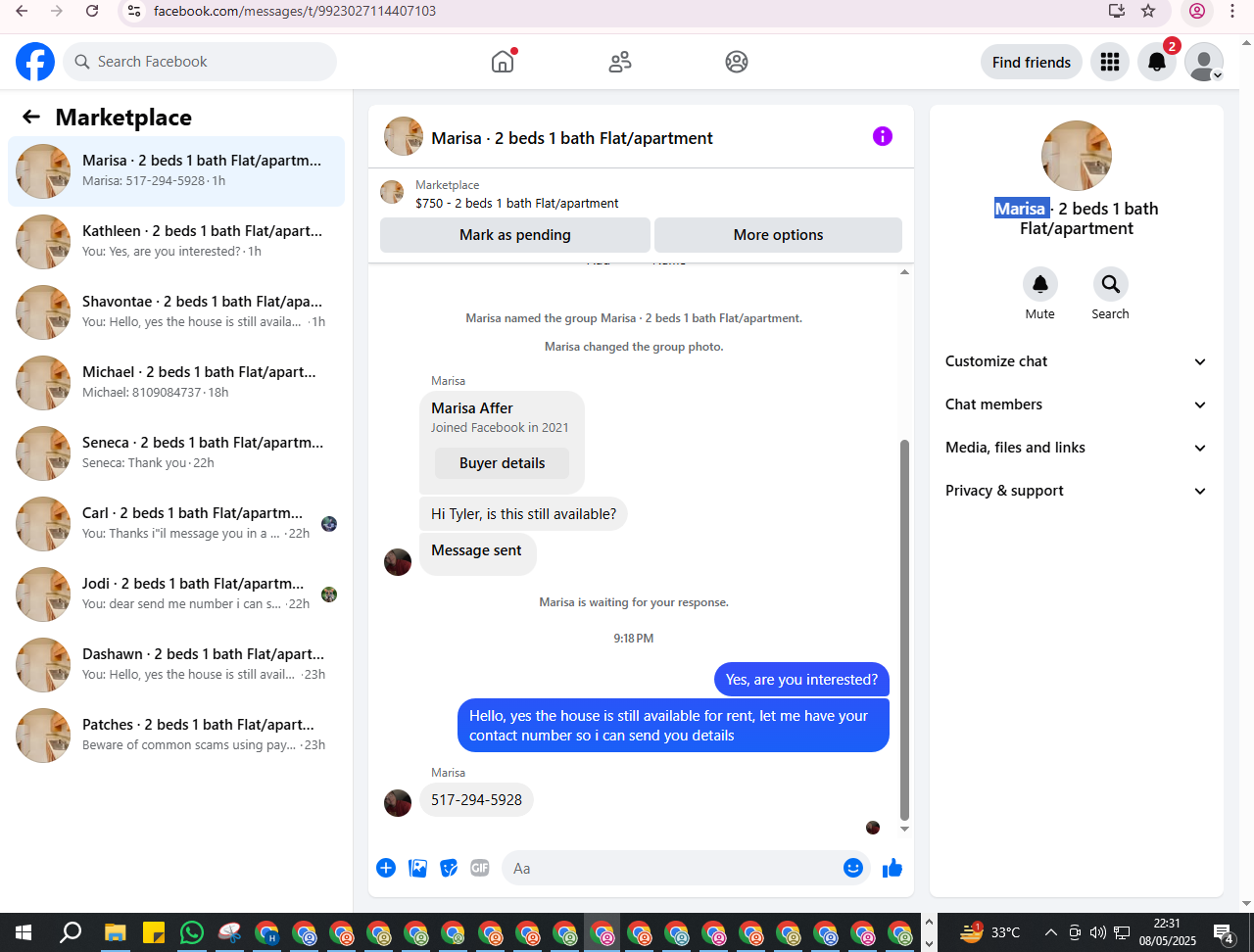The width and height of the screenshot is (1254, 952).
Task: Open Dashawn conversation in list
Action: (176, 665)
